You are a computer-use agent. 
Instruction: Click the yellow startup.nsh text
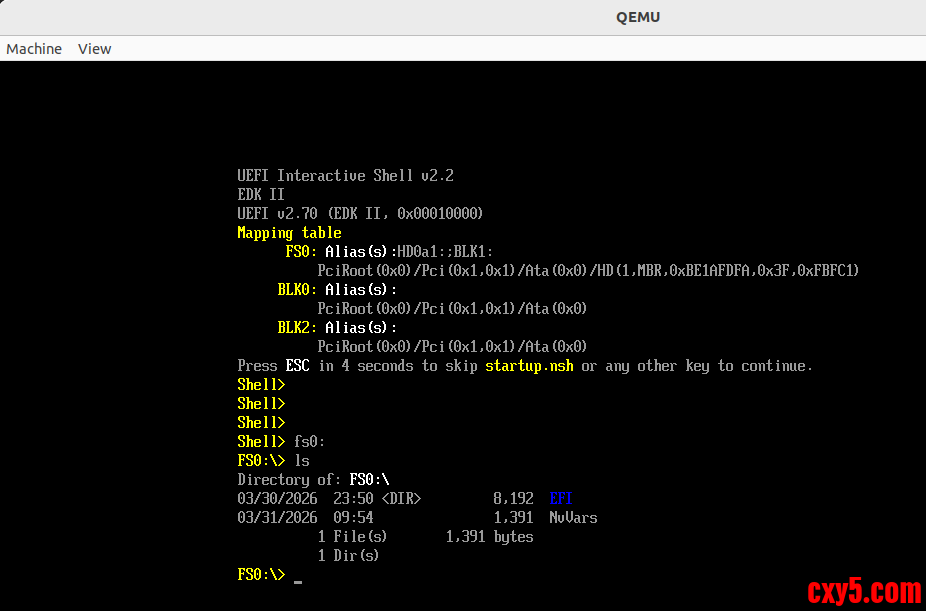(x=529, y=366)
